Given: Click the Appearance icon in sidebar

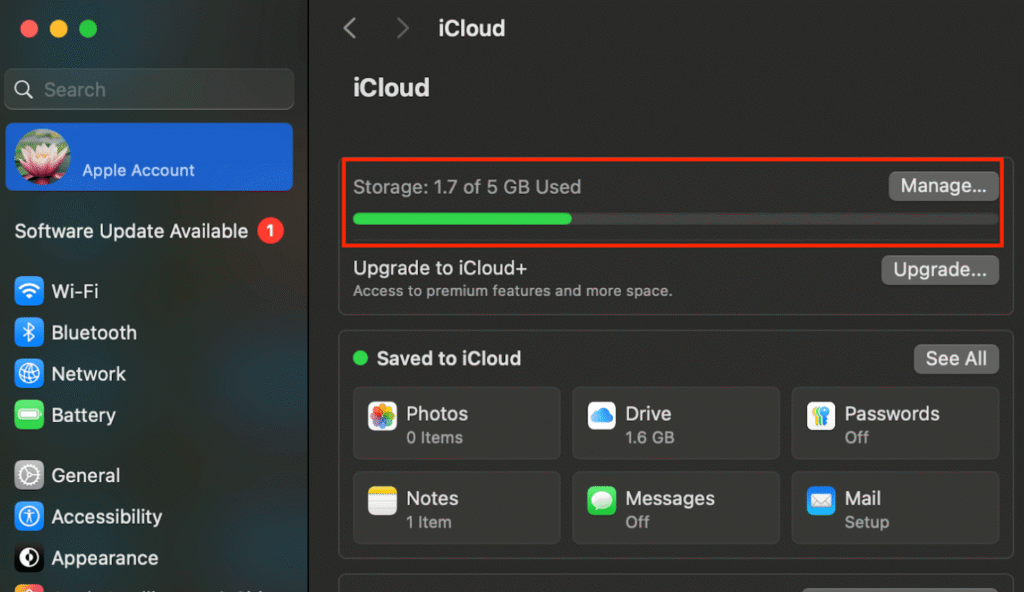Looking at the screenshot, I should pos(29,557).
